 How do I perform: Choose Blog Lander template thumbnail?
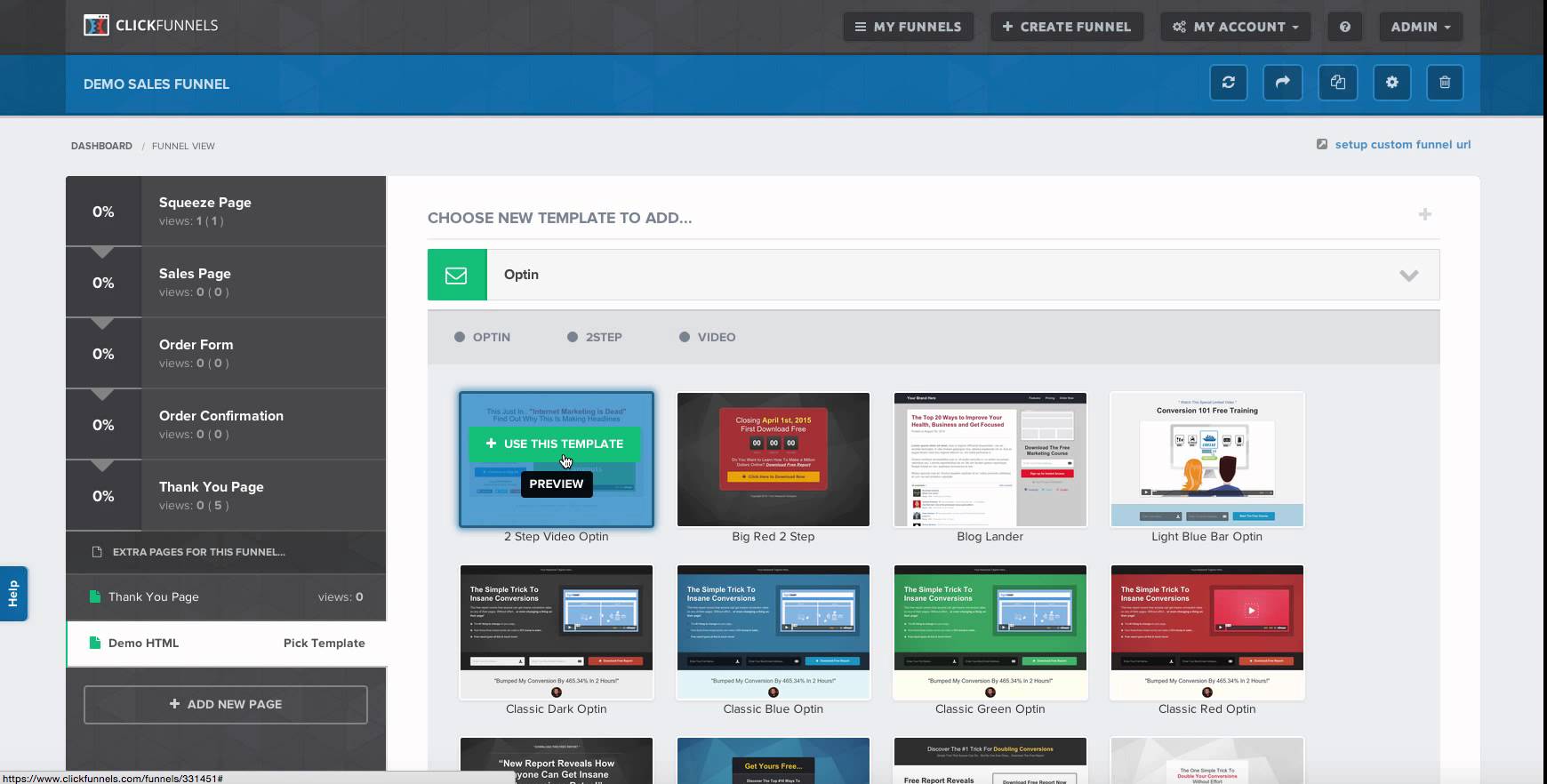click(x=990, y=460)
